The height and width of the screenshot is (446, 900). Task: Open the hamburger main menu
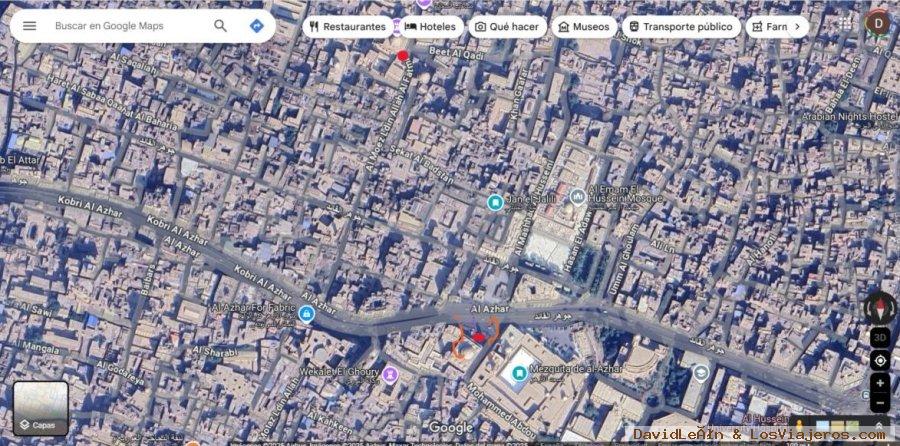29,26
